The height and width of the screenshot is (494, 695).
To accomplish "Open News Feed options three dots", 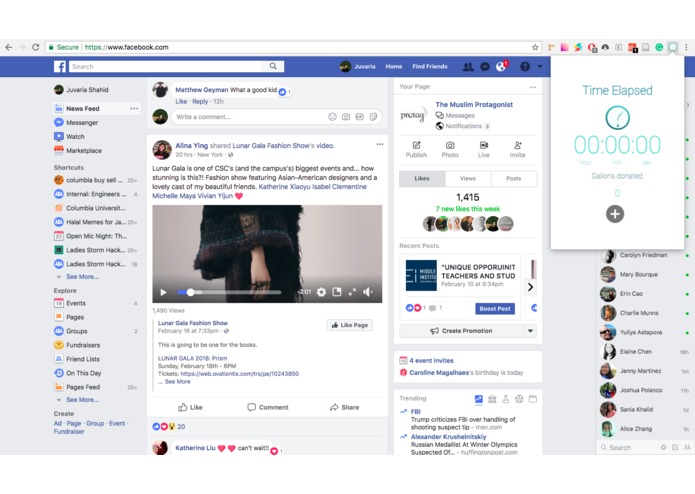I will point(134,109).
